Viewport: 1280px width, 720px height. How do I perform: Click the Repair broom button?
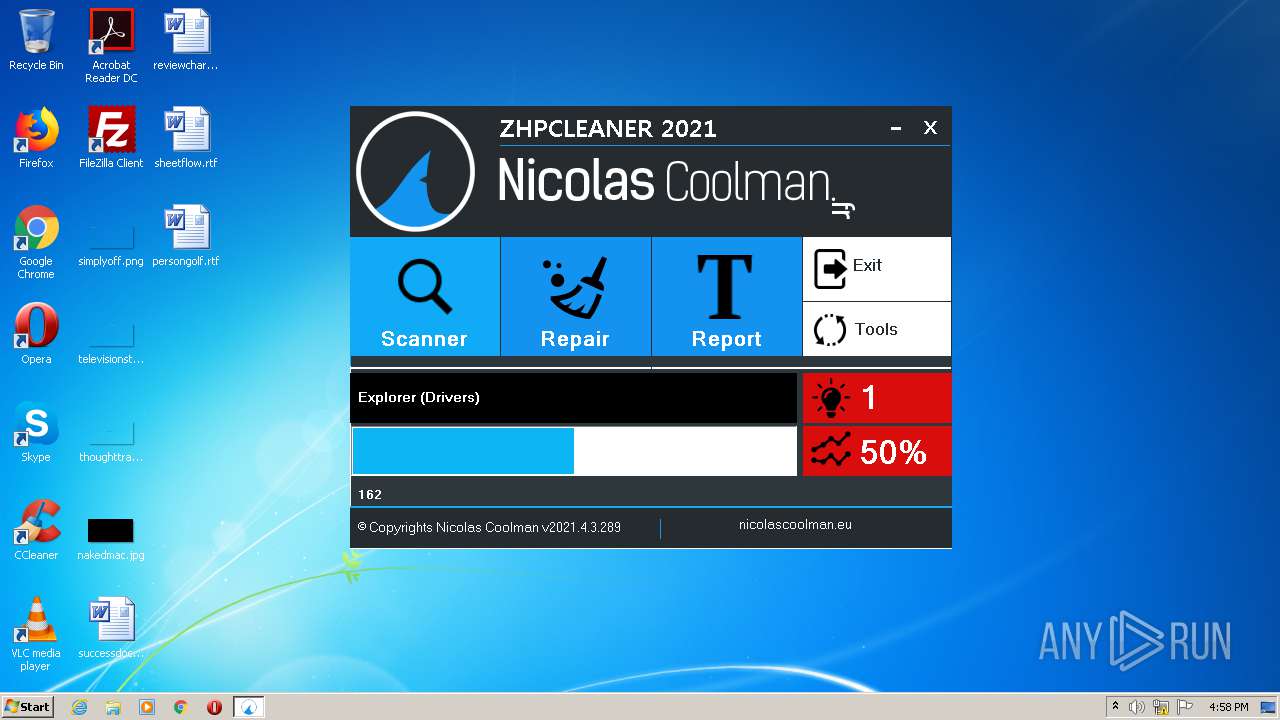(575, 296)
